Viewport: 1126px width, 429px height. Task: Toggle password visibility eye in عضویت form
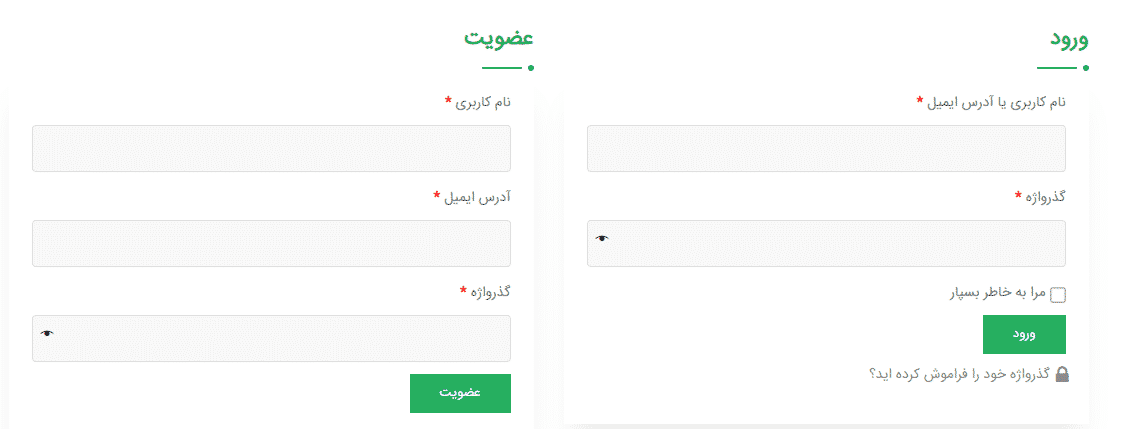click(47, 333)
